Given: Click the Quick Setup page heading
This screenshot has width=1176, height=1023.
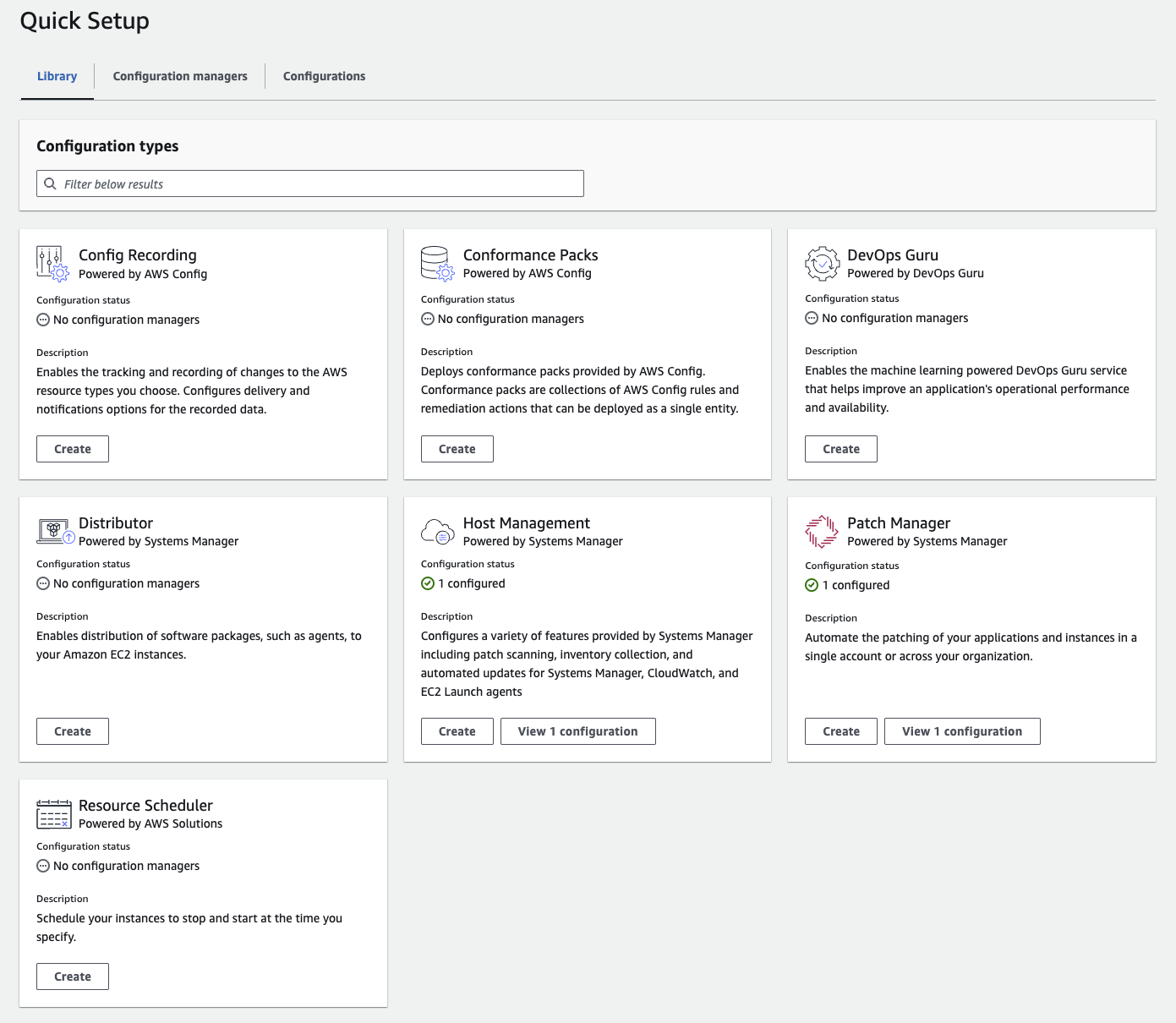Looking at the screenshot, I should [x=85, y=21].
